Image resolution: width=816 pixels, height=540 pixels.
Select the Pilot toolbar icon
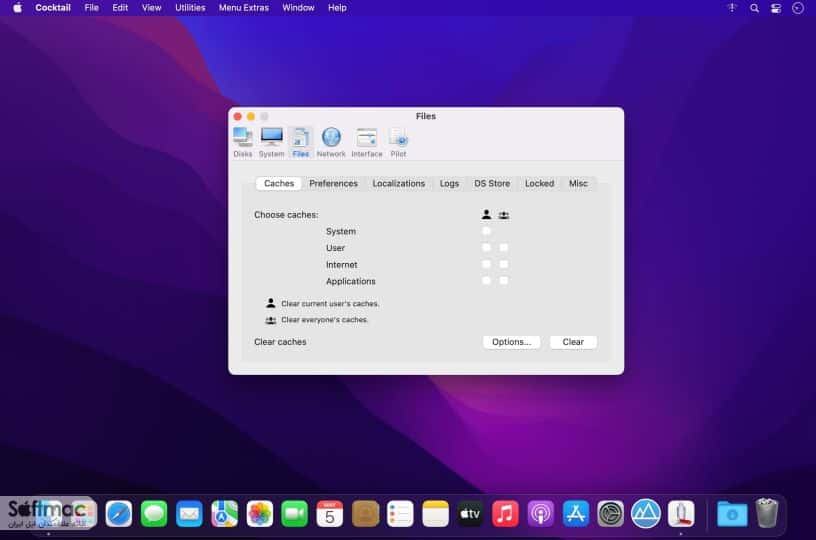tap(398, 142)
